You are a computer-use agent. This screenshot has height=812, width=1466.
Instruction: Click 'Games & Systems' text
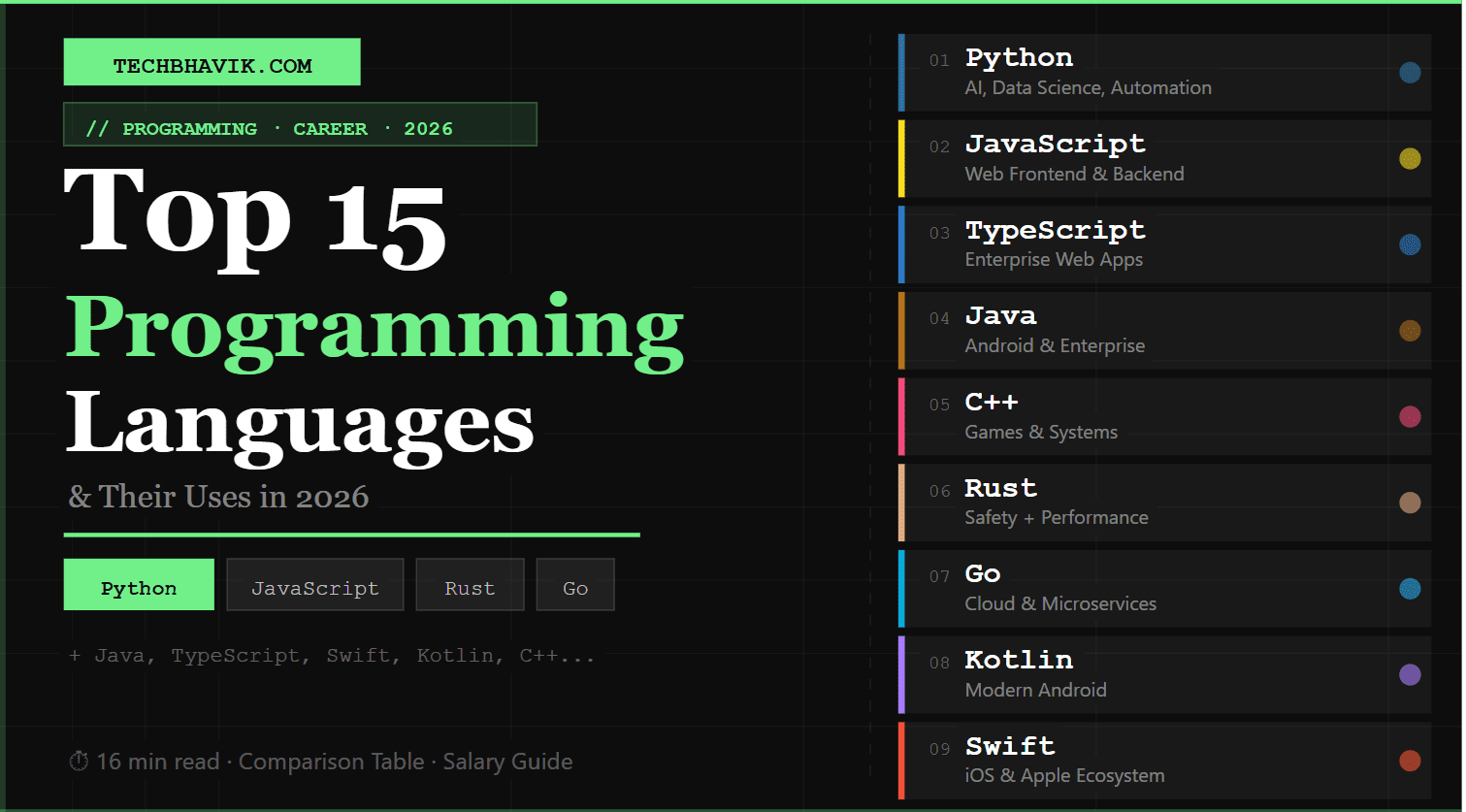[1041, 432]
